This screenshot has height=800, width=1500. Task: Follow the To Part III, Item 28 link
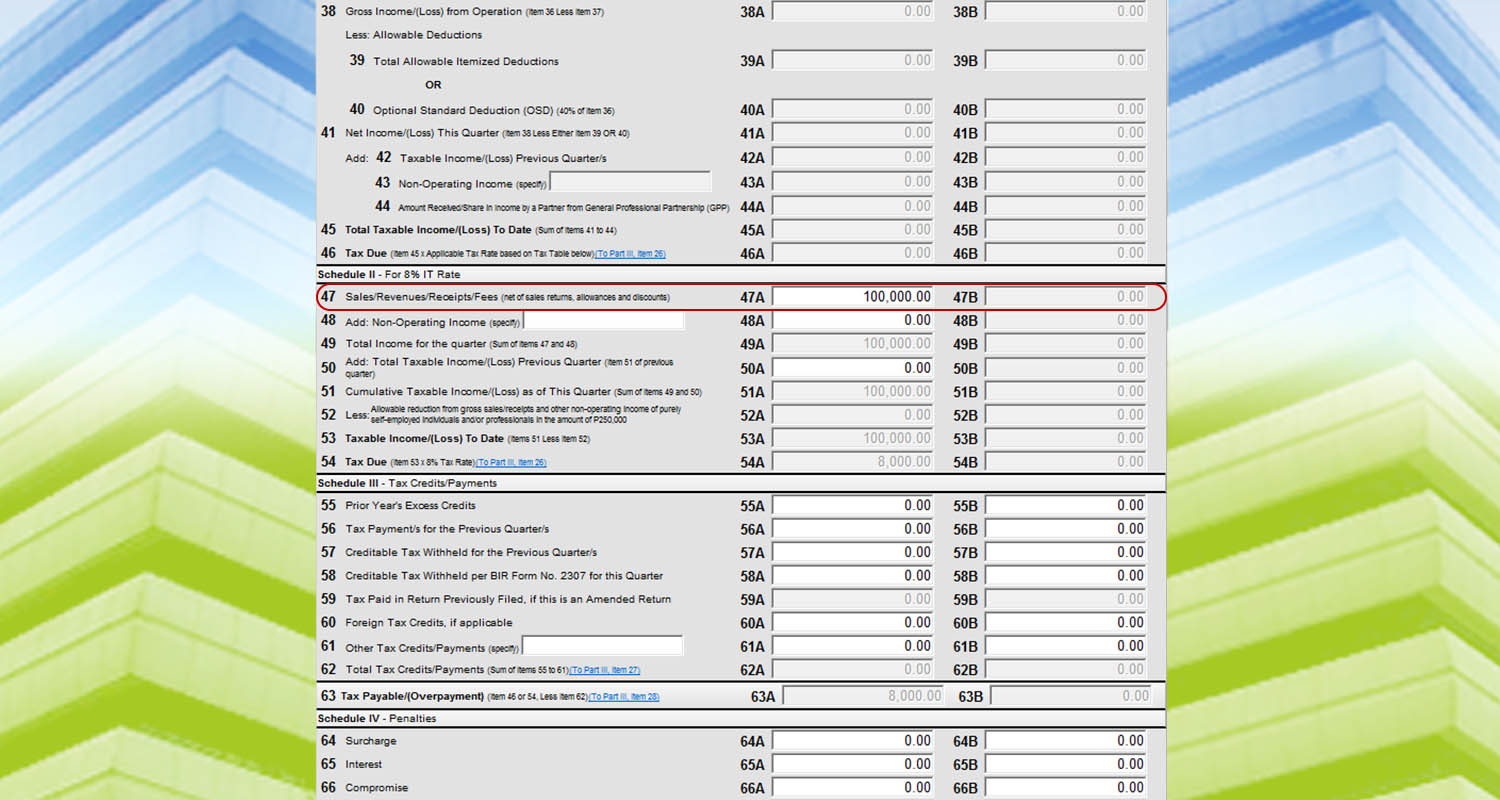(624, 696)
